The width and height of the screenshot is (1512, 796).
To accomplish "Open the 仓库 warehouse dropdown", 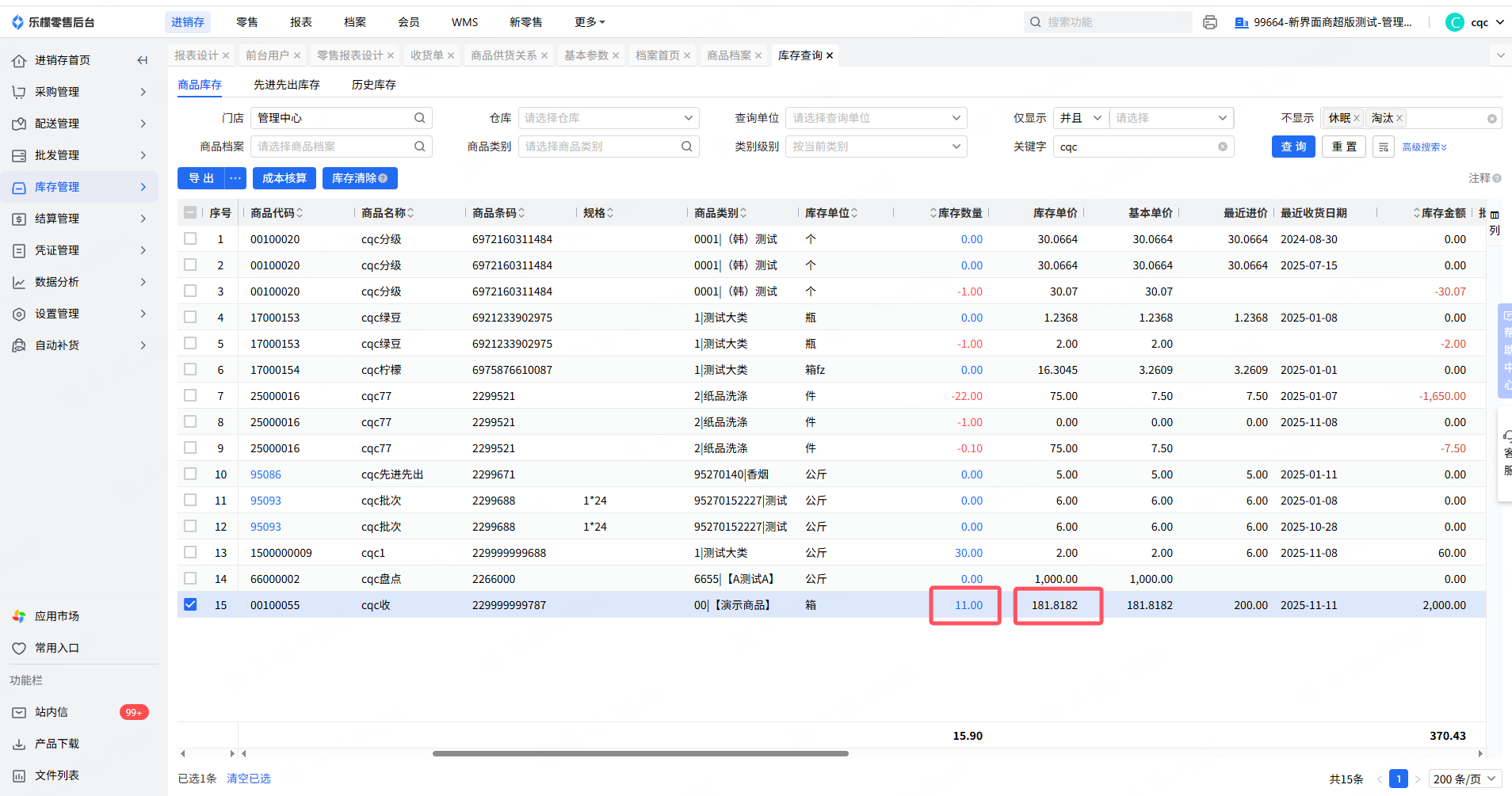I will point(608,118).
